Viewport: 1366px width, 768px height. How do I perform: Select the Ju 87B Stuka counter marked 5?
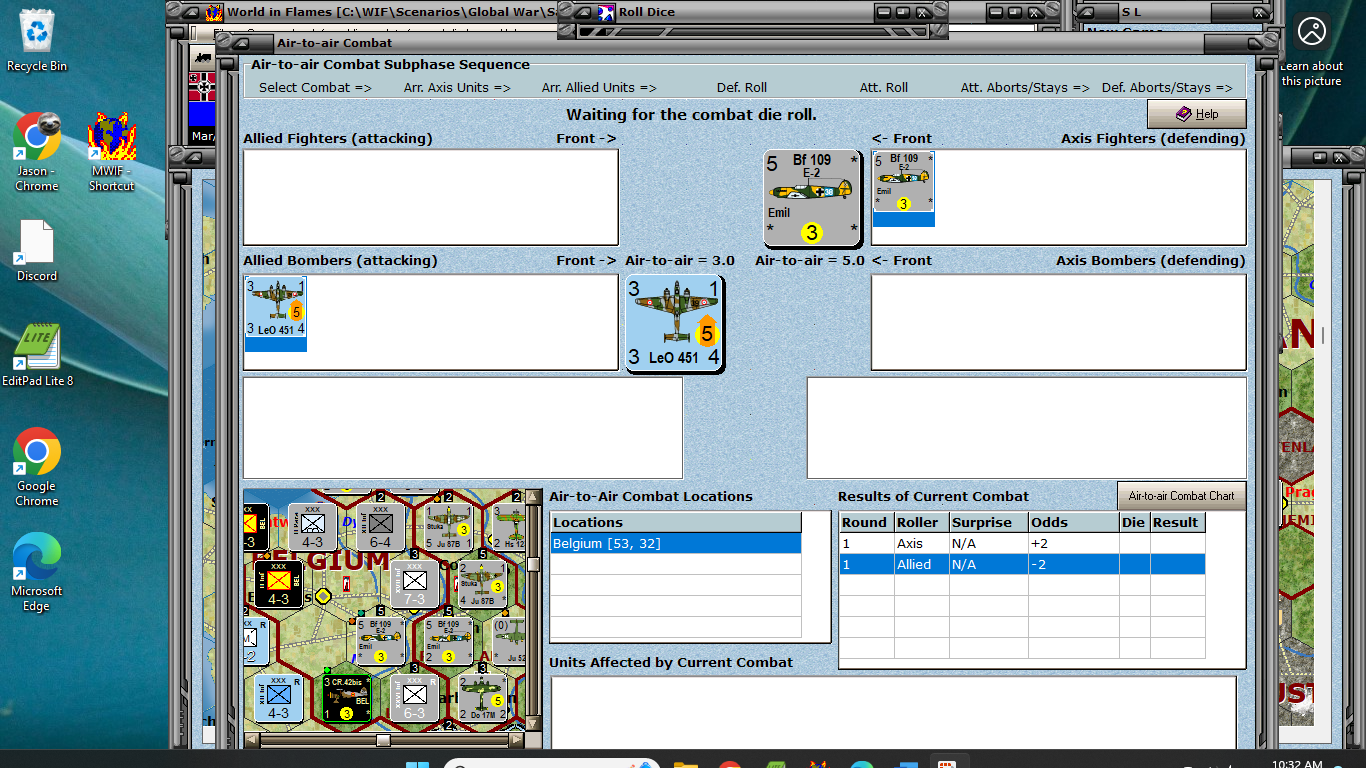pos(448,527)
